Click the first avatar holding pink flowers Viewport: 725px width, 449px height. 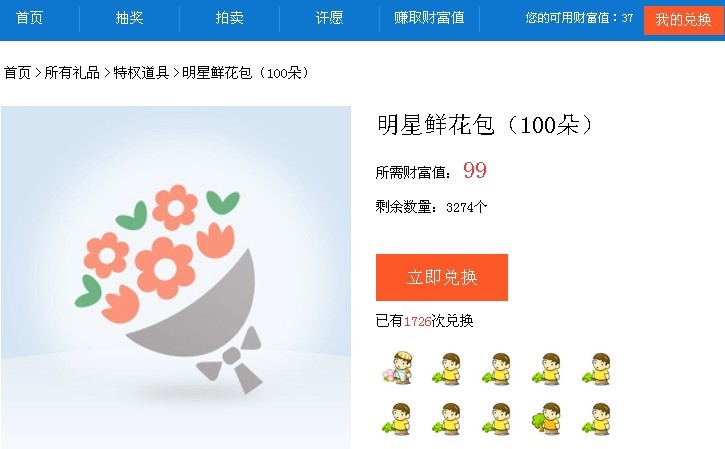point(398,368)
